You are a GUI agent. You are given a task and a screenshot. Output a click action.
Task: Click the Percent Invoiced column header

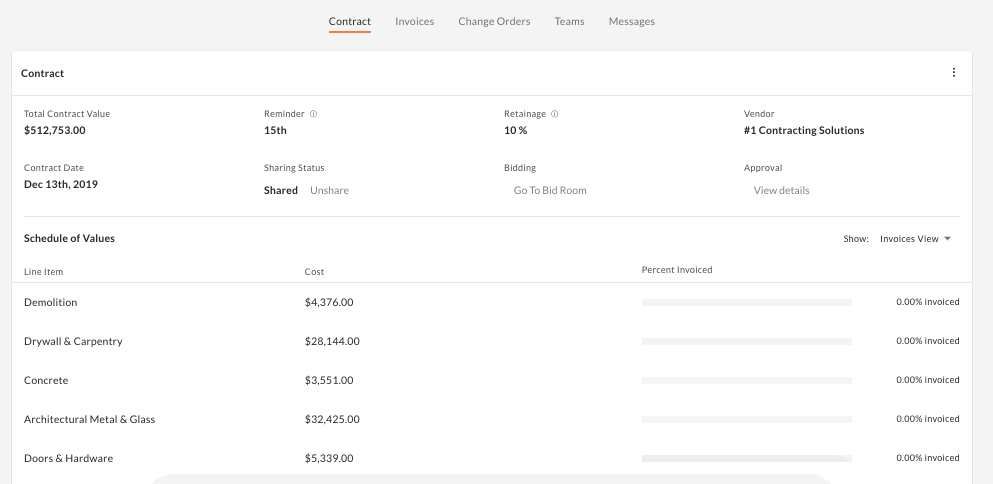click(677, 270)
